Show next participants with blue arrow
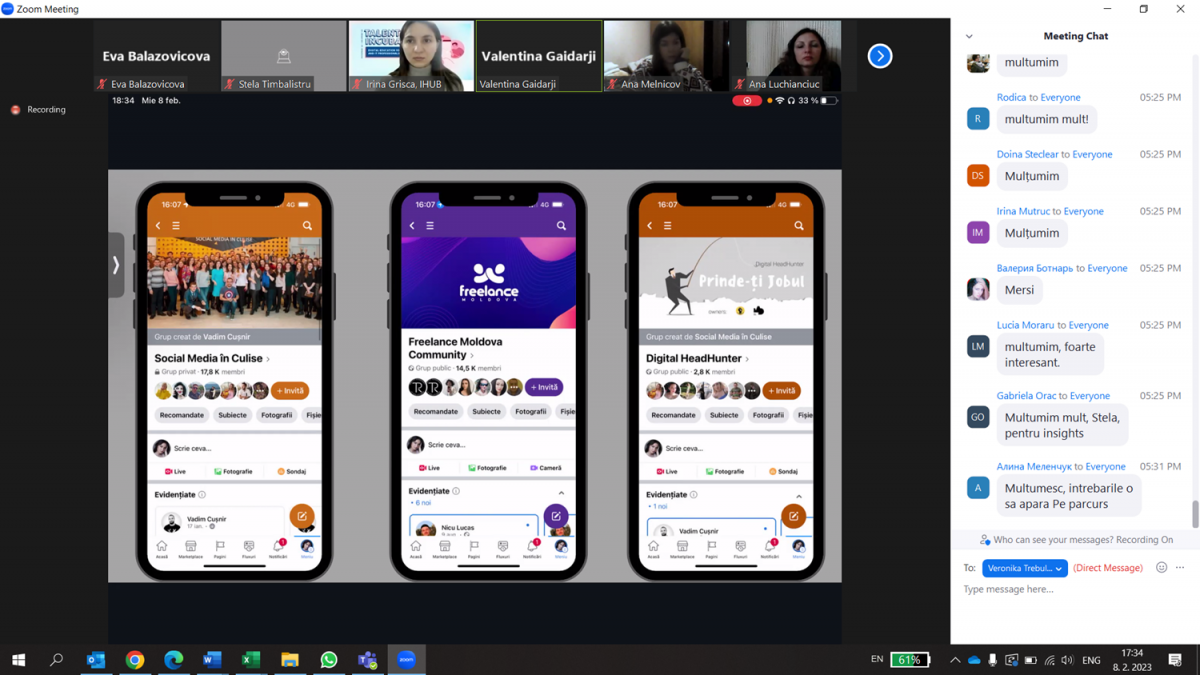Viewport: 1200px width, 675px height. [879, 56]
